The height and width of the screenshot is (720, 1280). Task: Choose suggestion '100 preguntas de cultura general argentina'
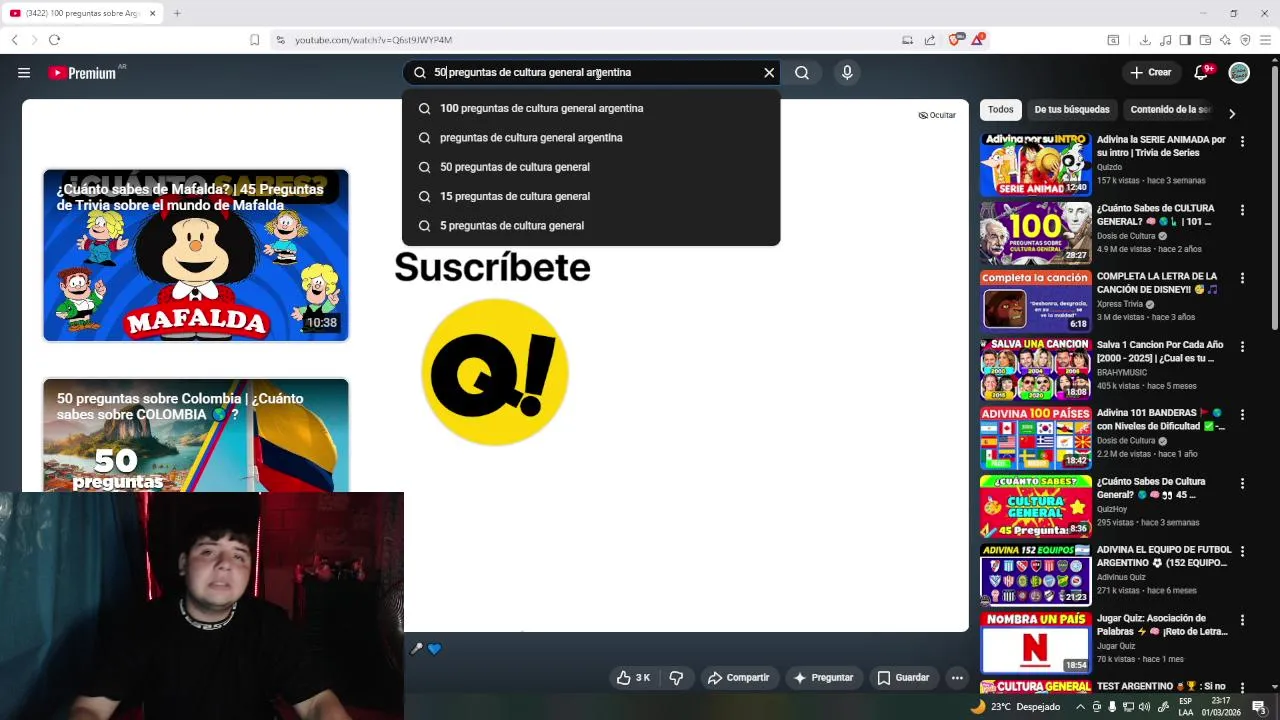point(591,108)
